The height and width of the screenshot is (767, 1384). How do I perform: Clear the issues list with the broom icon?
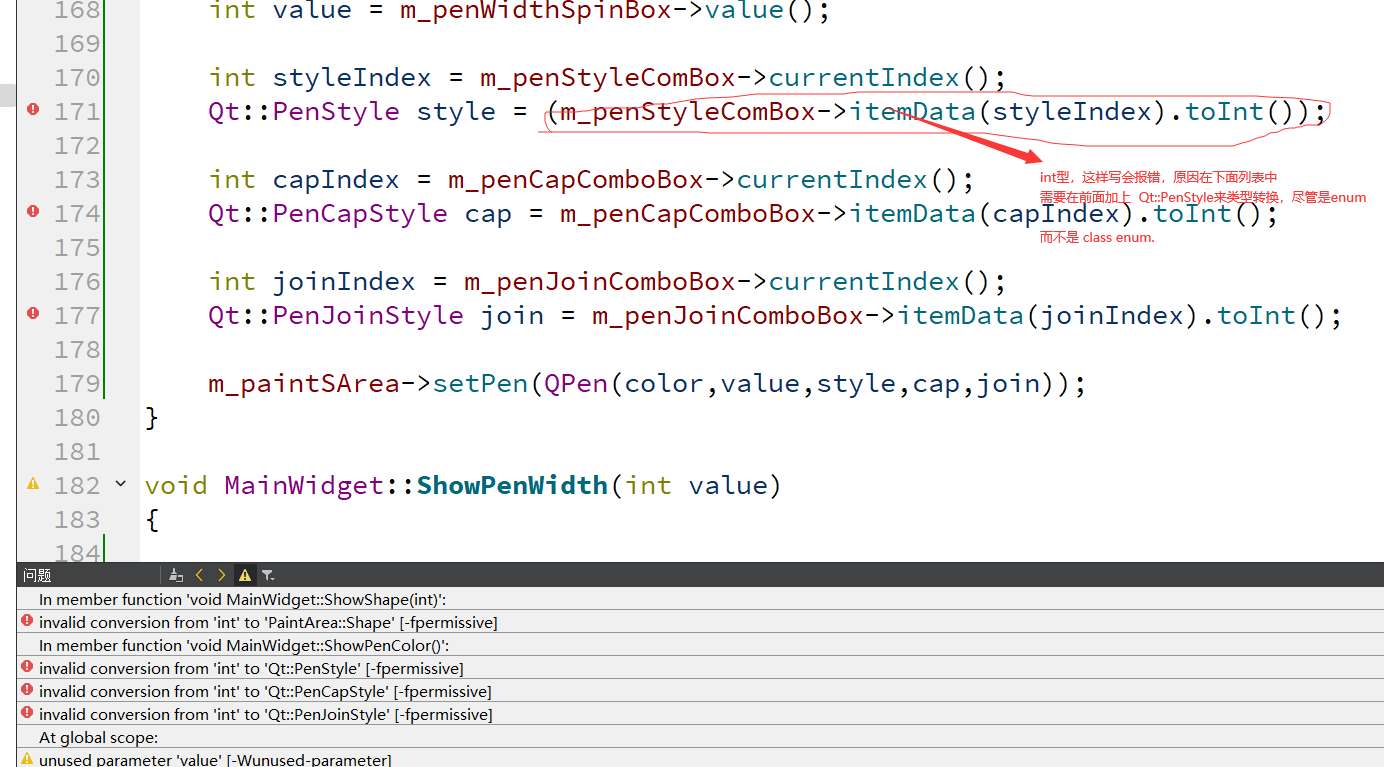coord(176,575)
